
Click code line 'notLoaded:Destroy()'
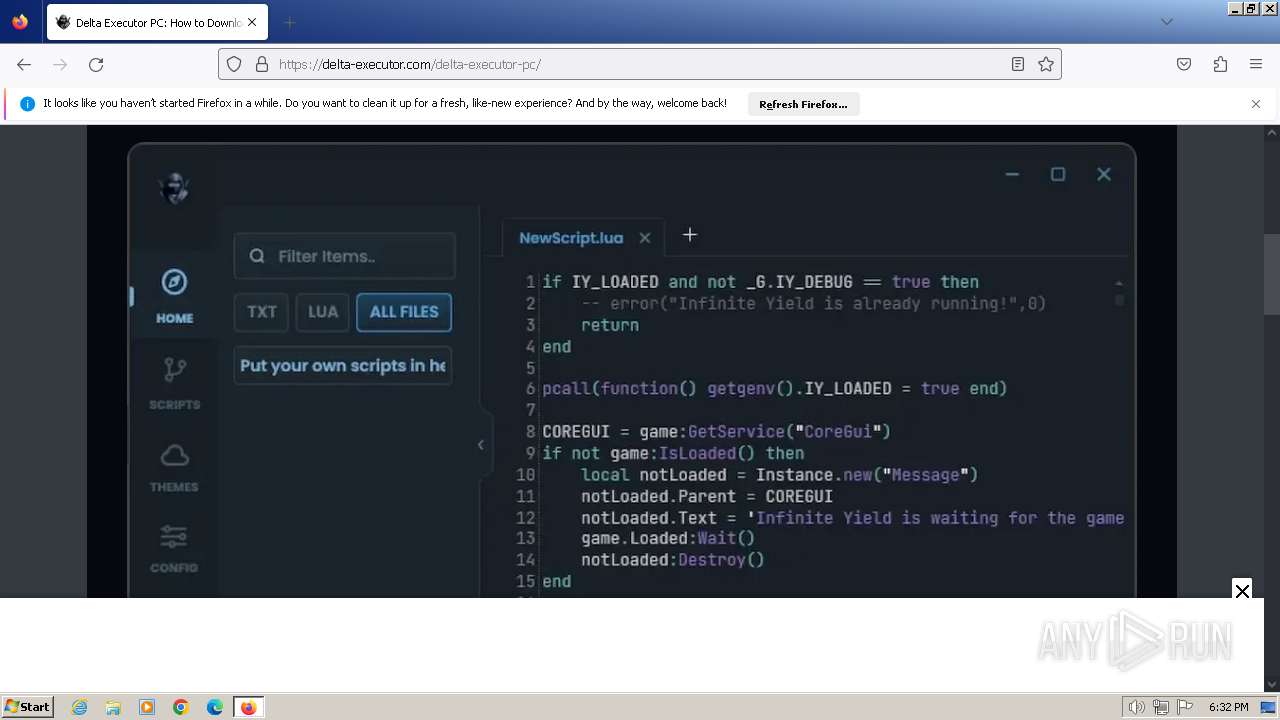click(673, 560)
